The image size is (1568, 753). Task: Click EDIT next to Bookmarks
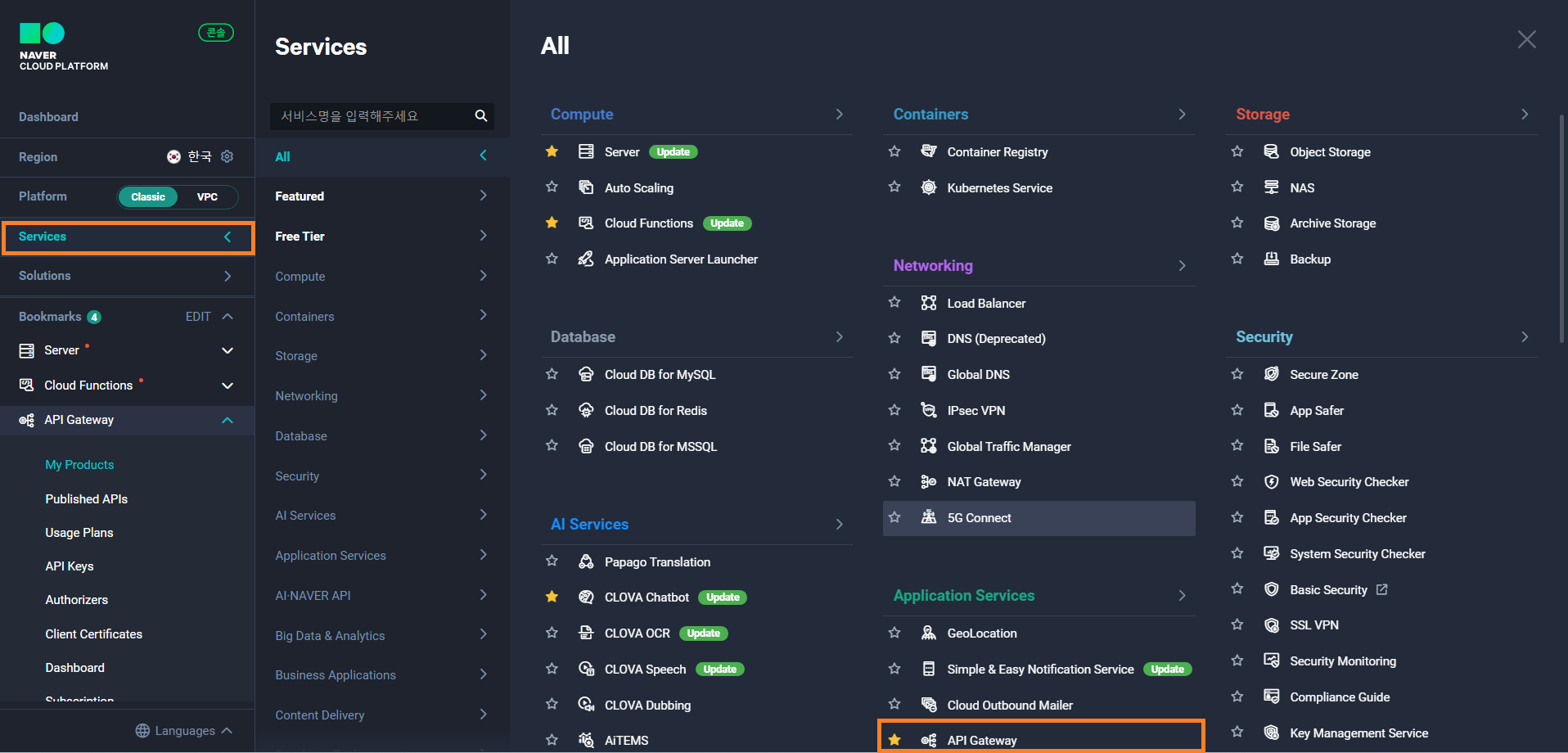click(x=198, y=317)
